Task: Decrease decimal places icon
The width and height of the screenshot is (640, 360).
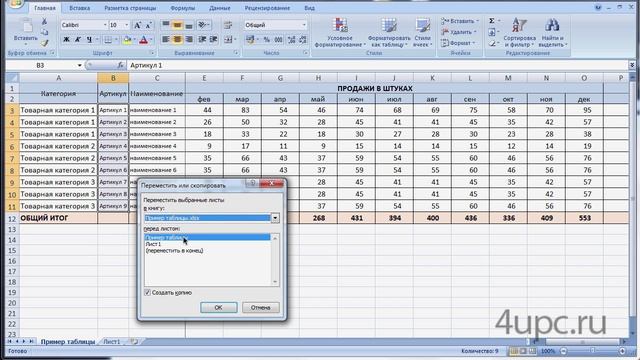Action: click(x=303, y=40)
